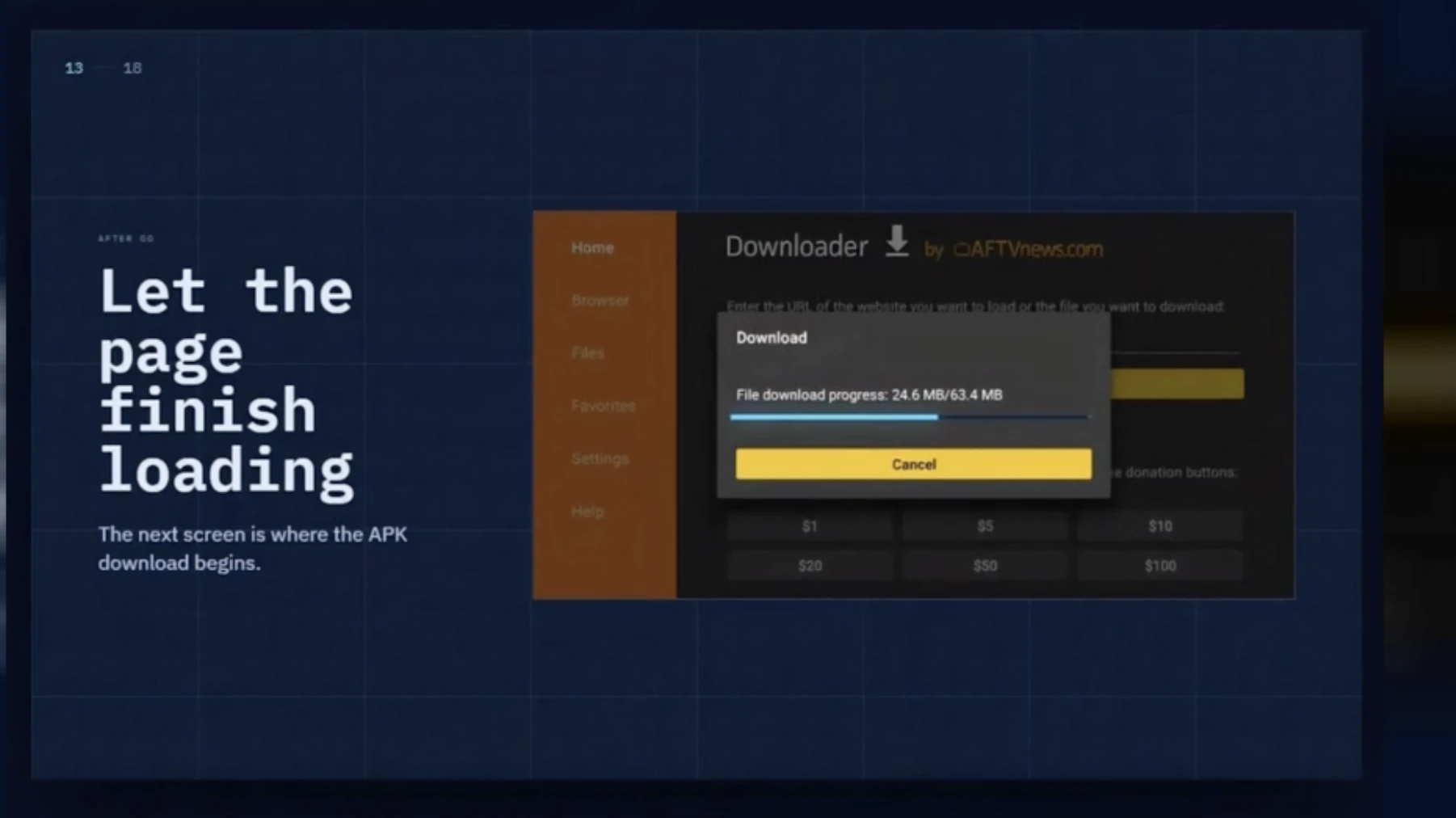Open Settings in the Downloader sidebar
Image resolution: width=1456 pixels, height=818 pixels.
pyautogui.click(x=600, y=458)
